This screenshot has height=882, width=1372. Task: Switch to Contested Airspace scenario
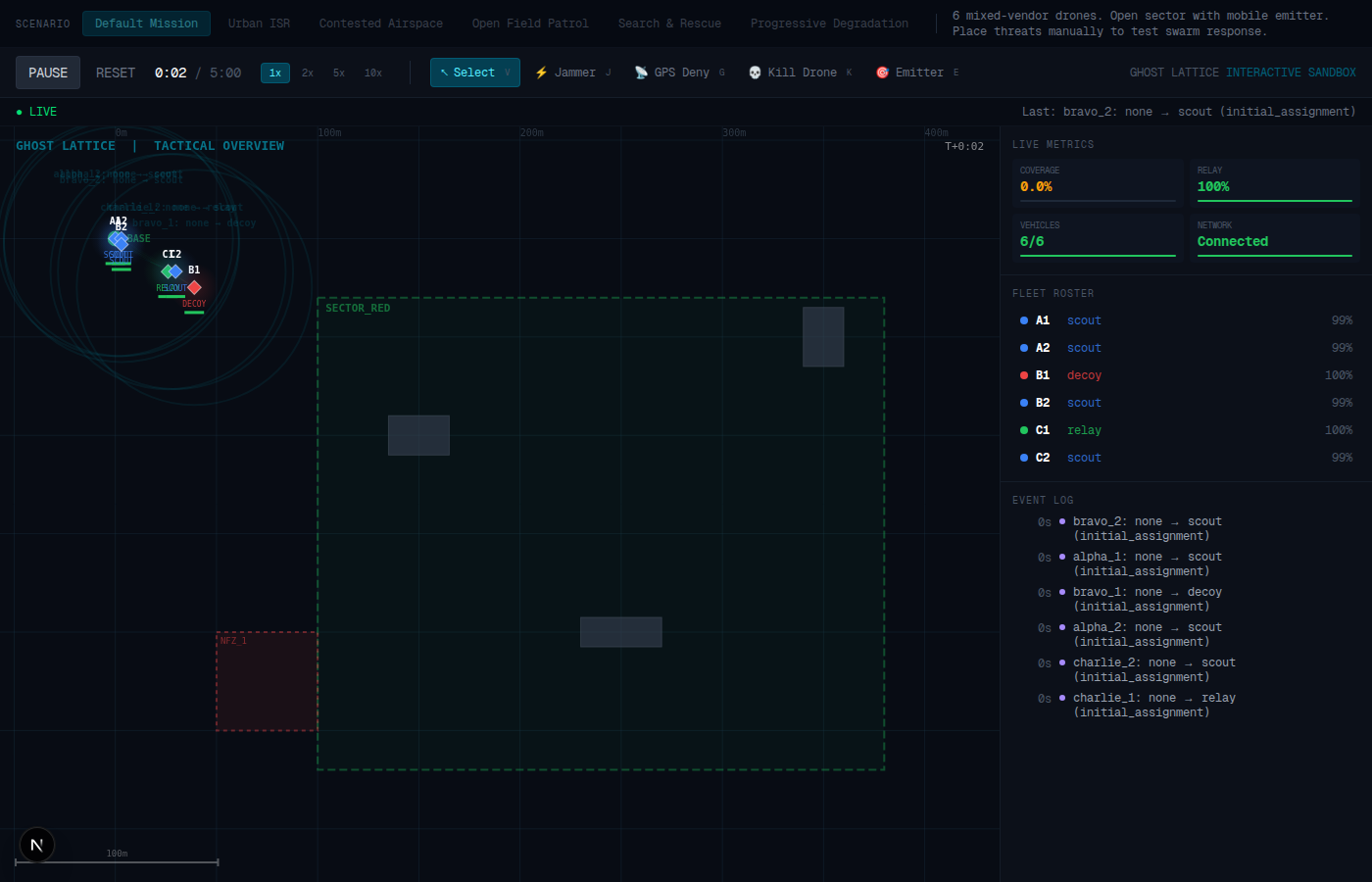(380, 24)
